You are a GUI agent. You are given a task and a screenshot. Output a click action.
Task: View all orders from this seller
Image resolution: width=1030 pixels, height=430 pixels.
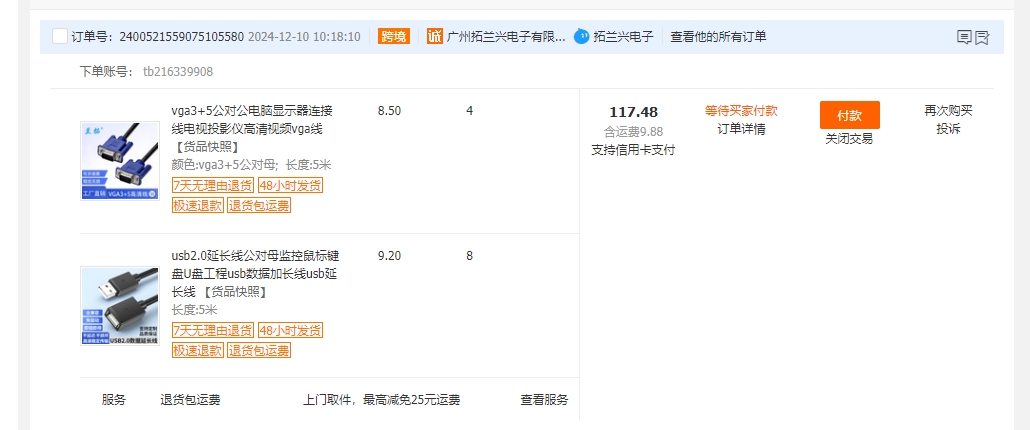pos(718,37)
